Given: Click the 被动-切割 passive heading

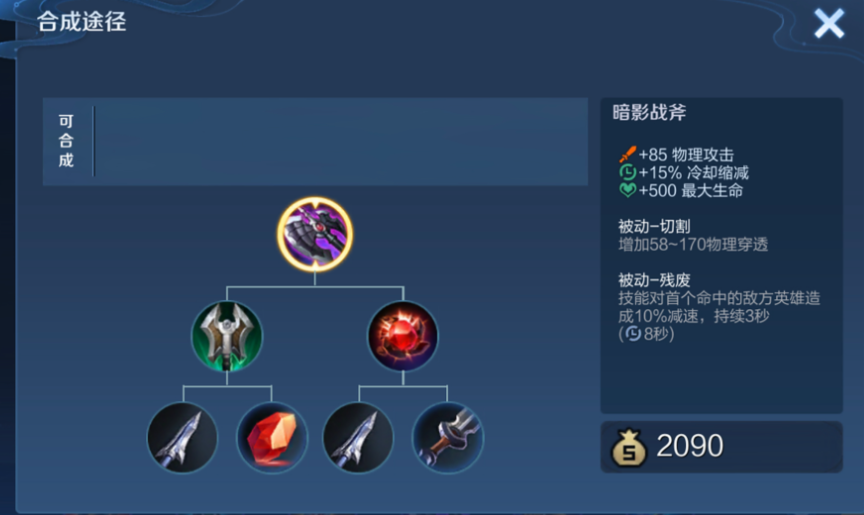Looking at the screenshot, I should (654, 226).
